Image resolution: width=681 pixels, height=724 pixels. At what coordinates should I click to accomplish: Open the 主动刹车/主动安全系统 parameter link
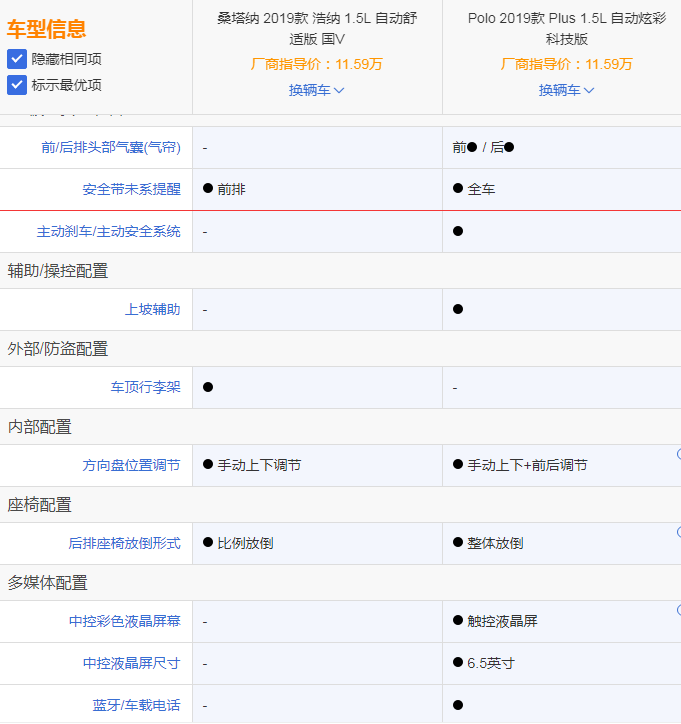coord(109,231)
